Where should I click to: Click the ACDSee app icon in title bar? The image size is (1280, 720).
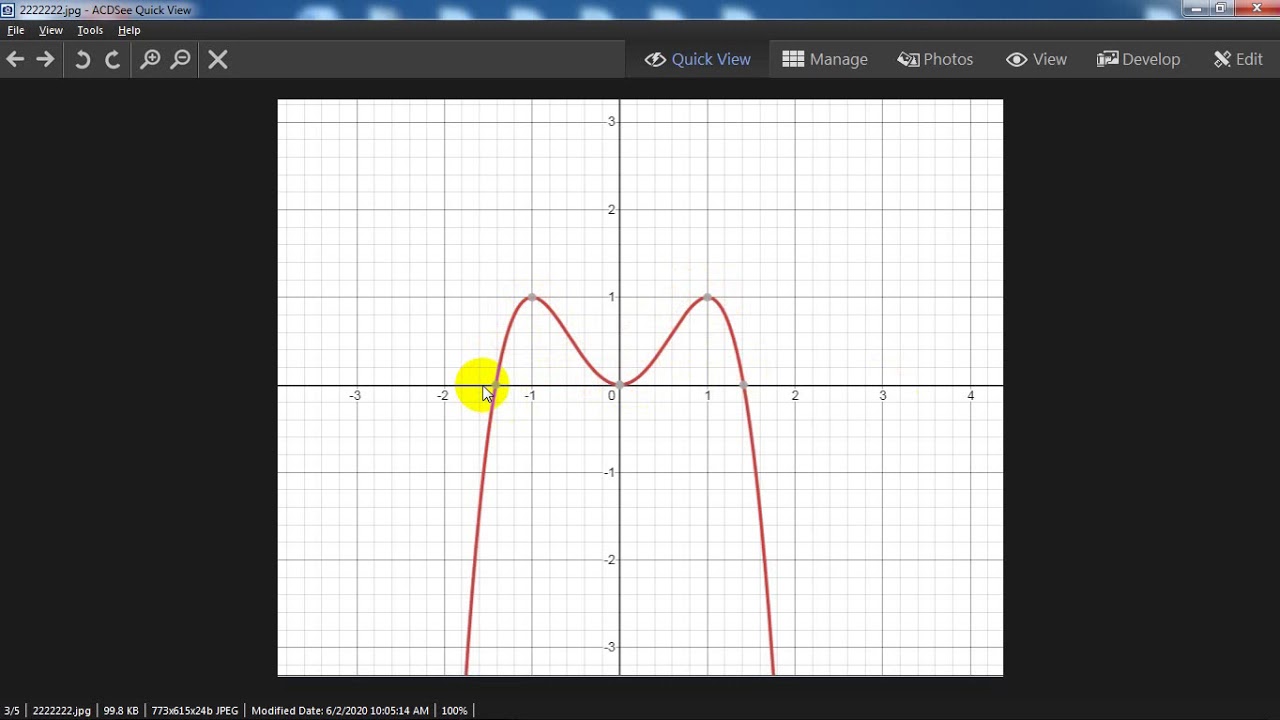click(8, 10)
